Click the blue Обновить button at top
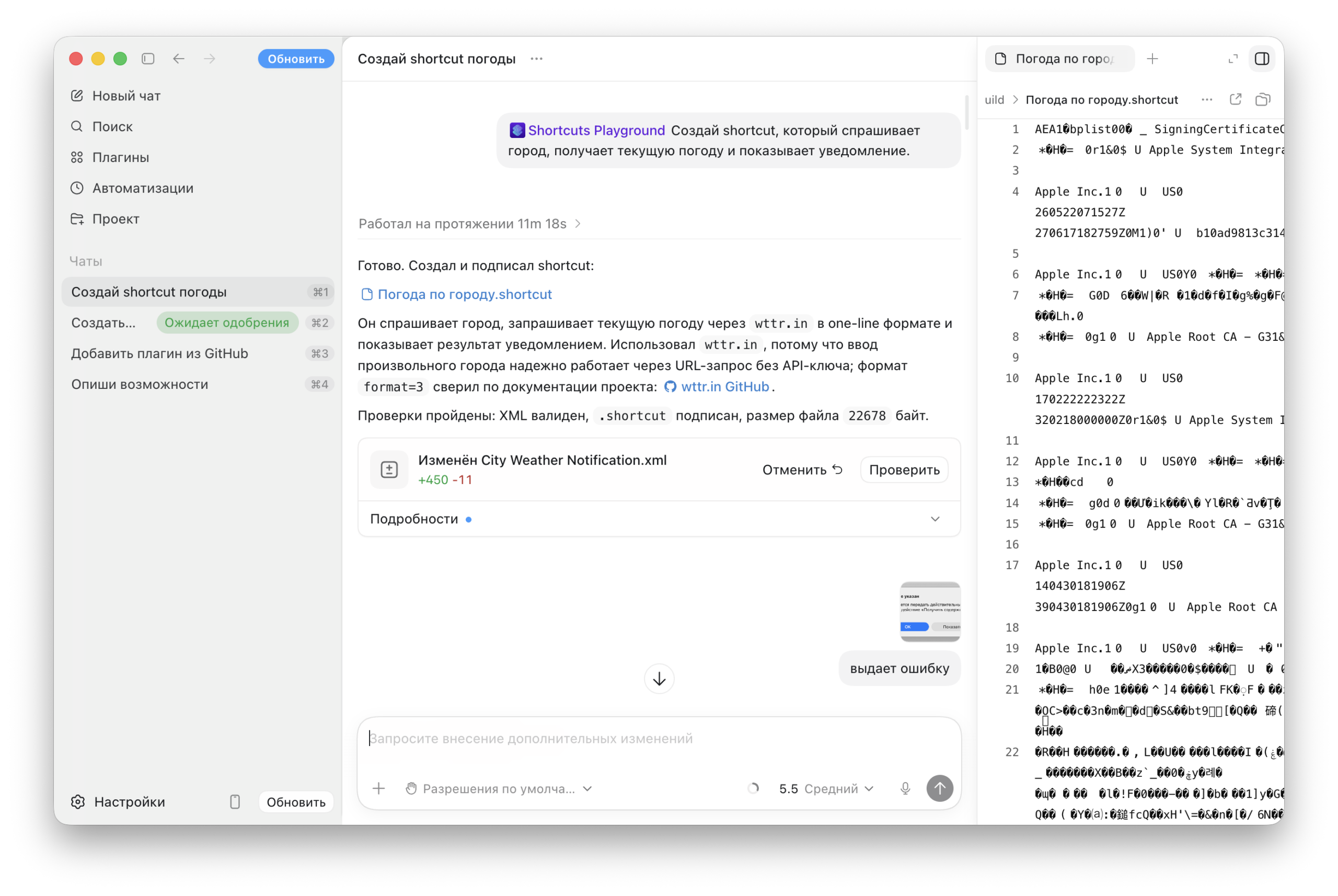Image resolution: width=1338 pixels, height=896 pixels. point(296,59)
